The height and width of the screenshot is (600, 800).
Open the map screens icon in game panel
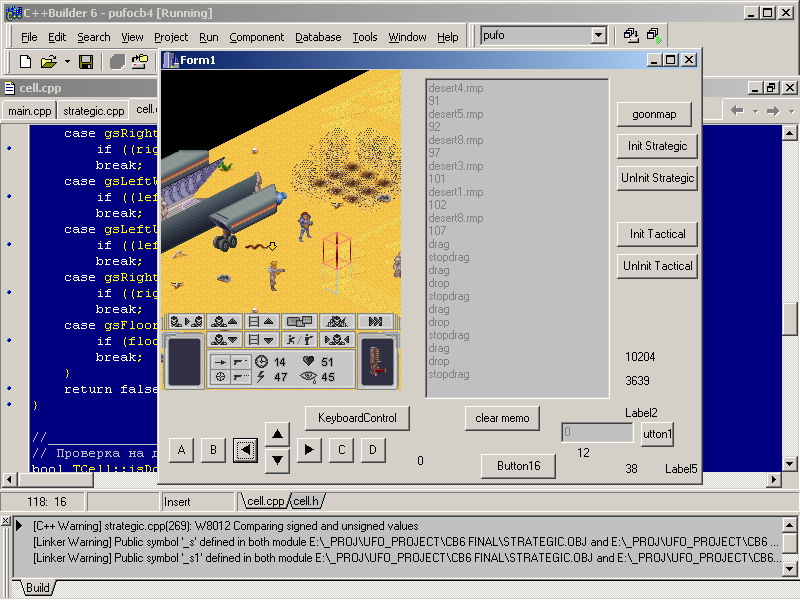tap(299, 321)
